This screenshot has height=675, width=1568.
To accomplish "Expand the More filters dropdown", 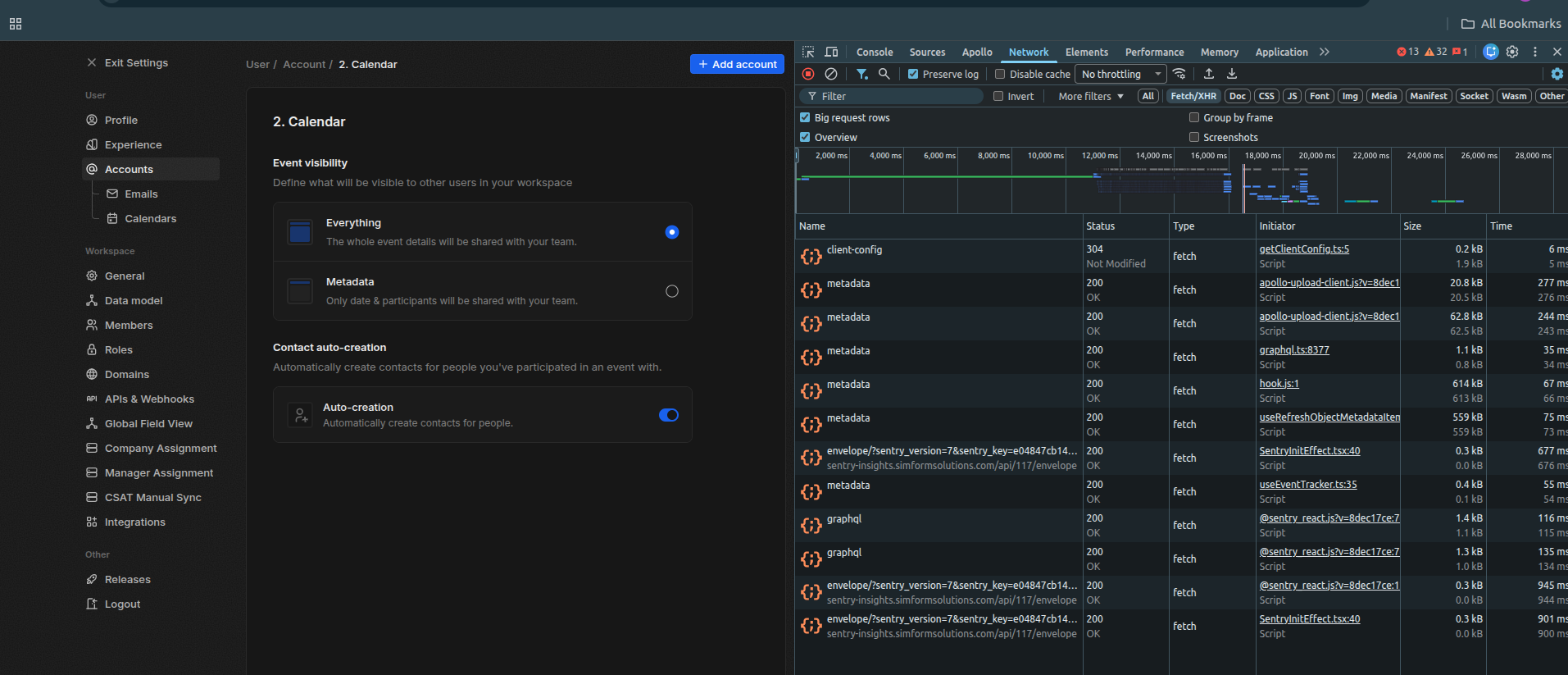I will pos(1091,96).
